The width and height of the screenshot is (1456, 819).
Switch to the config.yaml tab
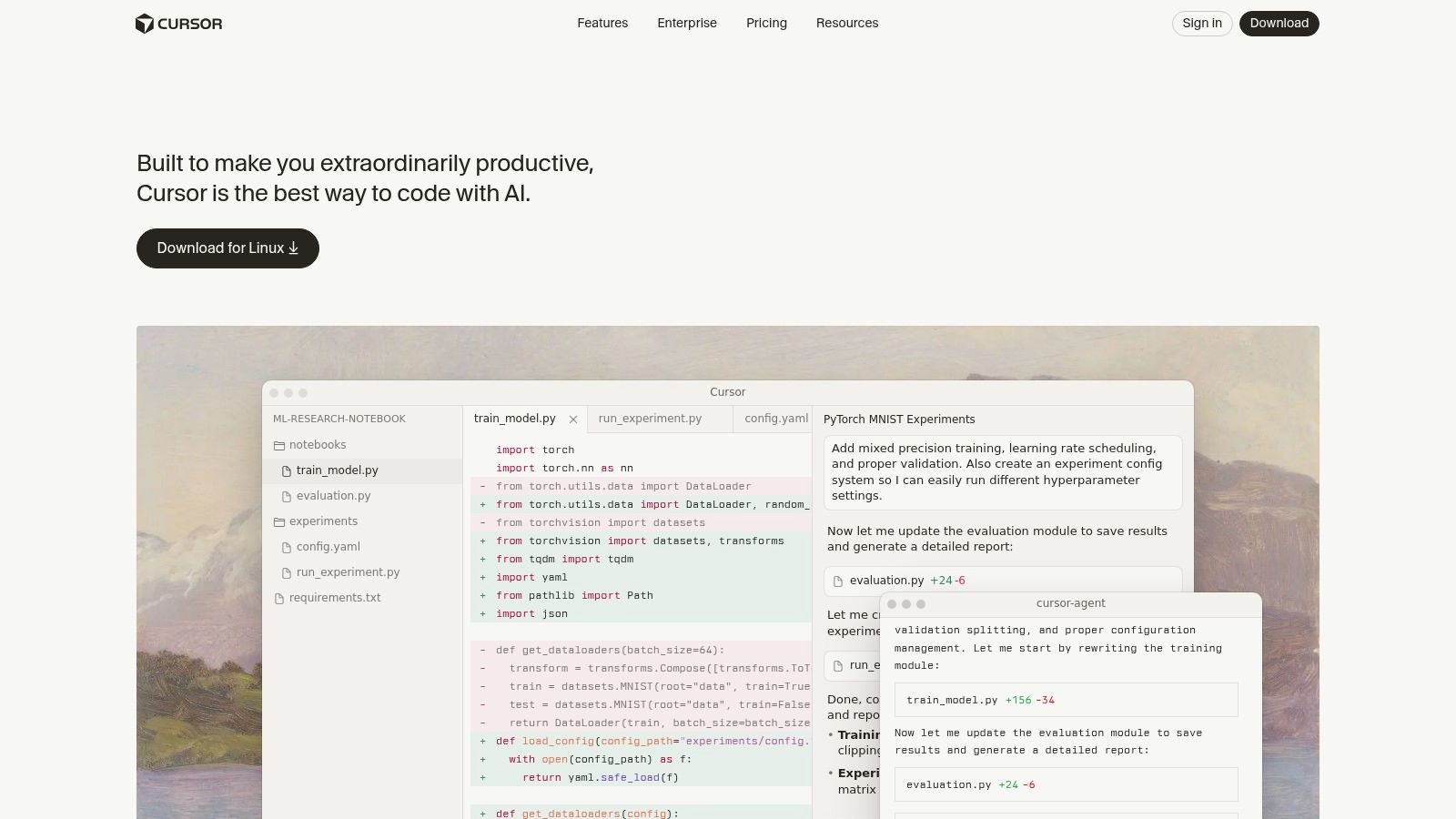pos(775,419)
